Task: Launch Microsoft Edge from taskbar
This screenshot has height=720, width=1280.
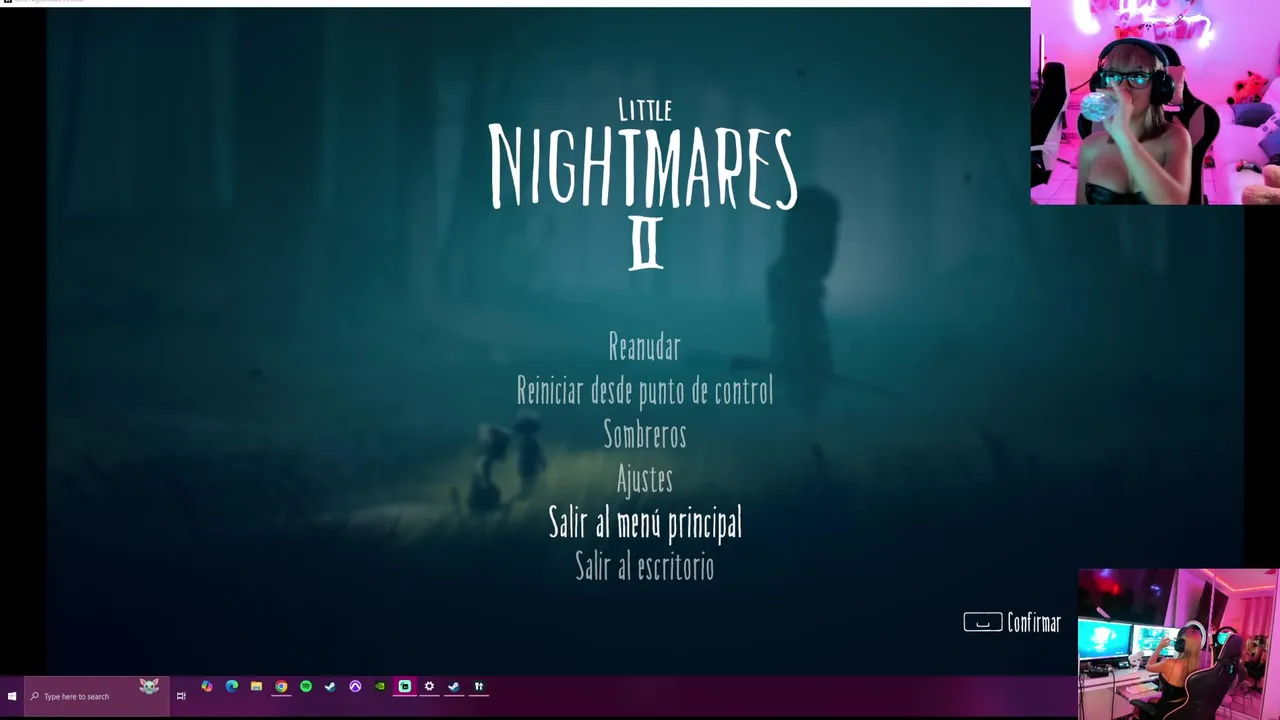Action: click(x=232, y=687)
